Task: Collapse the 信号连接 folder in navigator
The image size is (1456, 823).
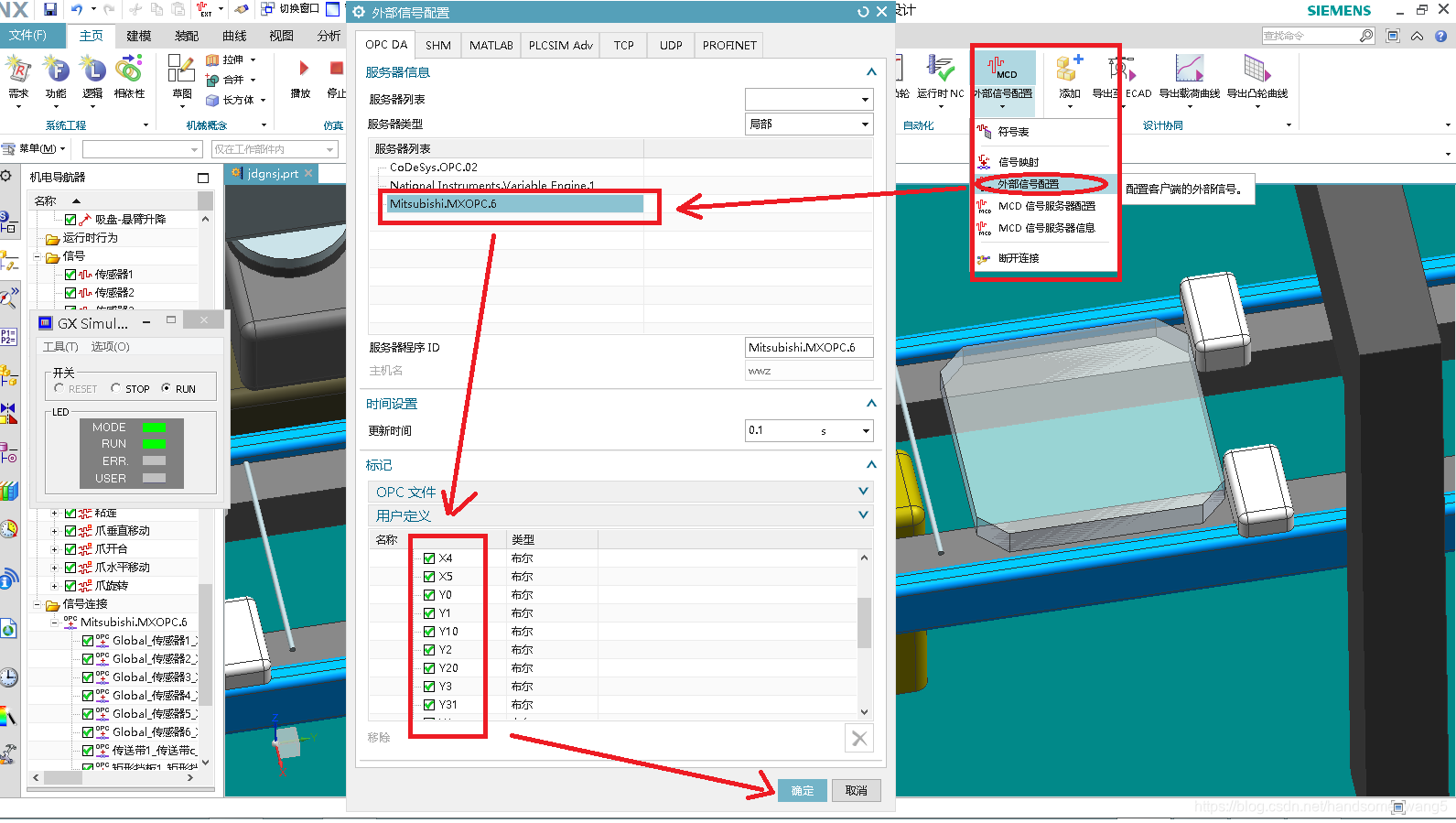Action: tap(38, 604)
